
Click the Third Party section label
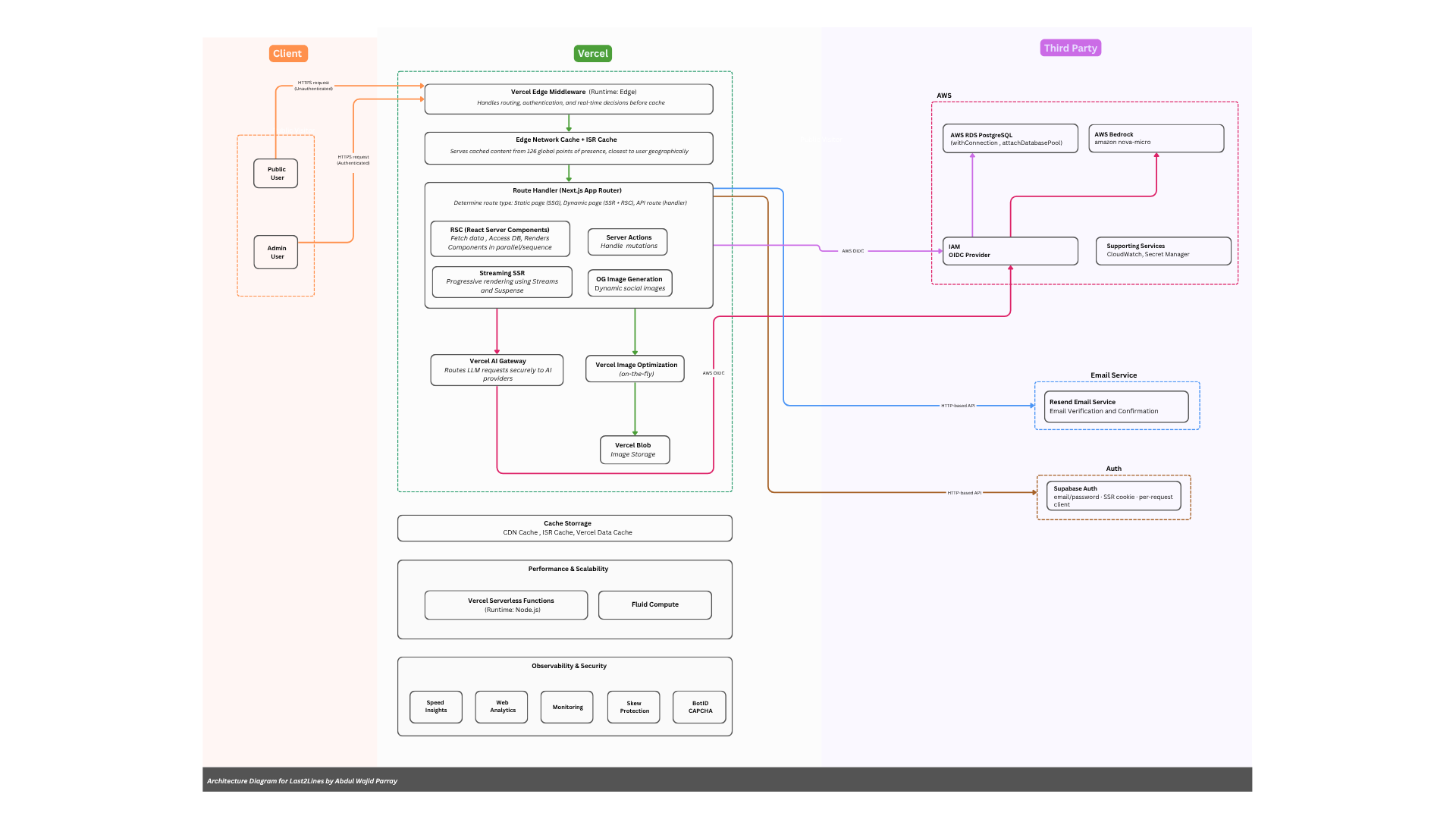1070,48
